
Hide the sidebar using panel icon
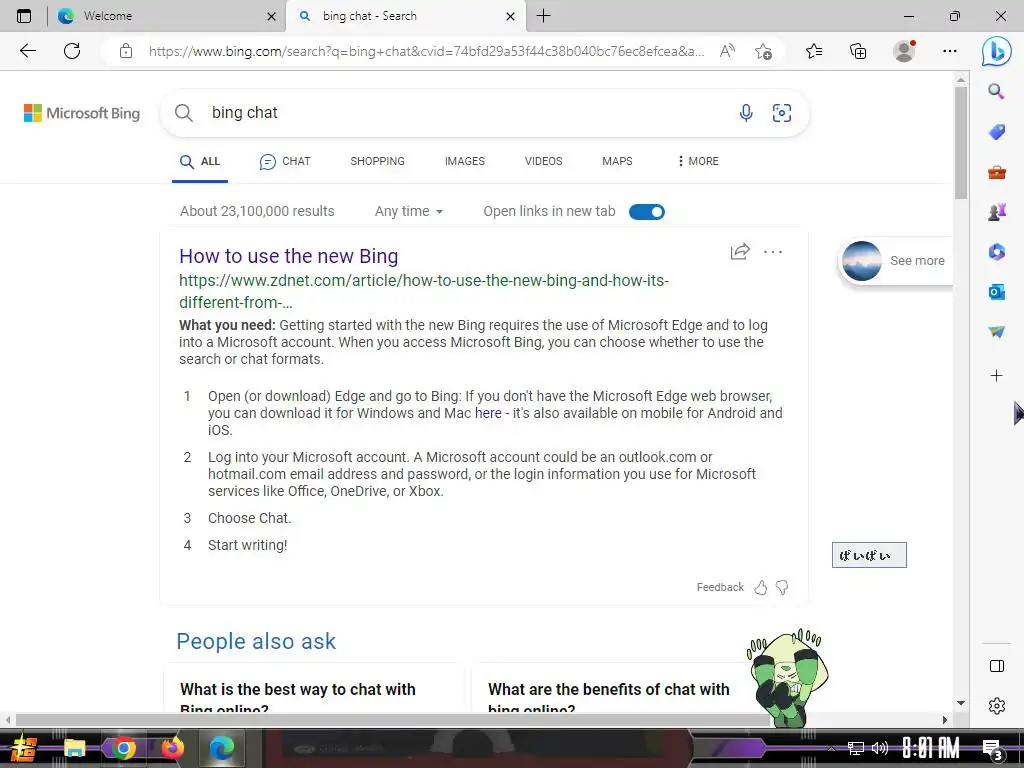997,666
